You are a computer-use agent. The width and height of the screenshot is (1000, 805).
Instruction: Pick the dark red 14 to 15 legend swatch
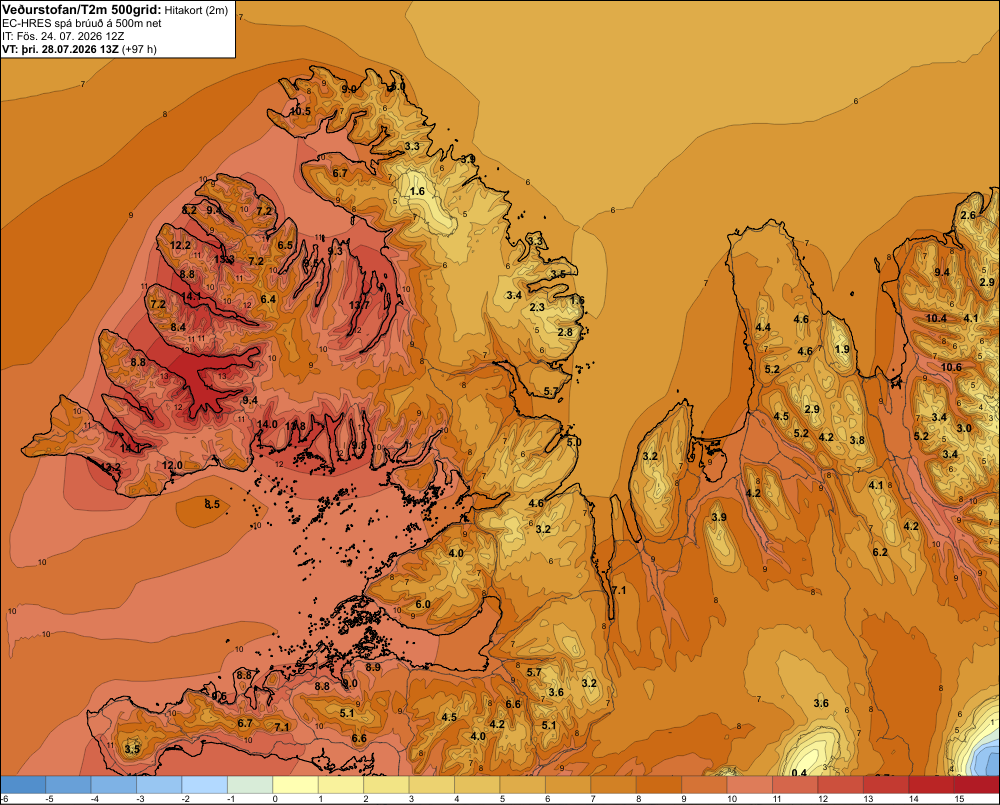pos(931,784)
